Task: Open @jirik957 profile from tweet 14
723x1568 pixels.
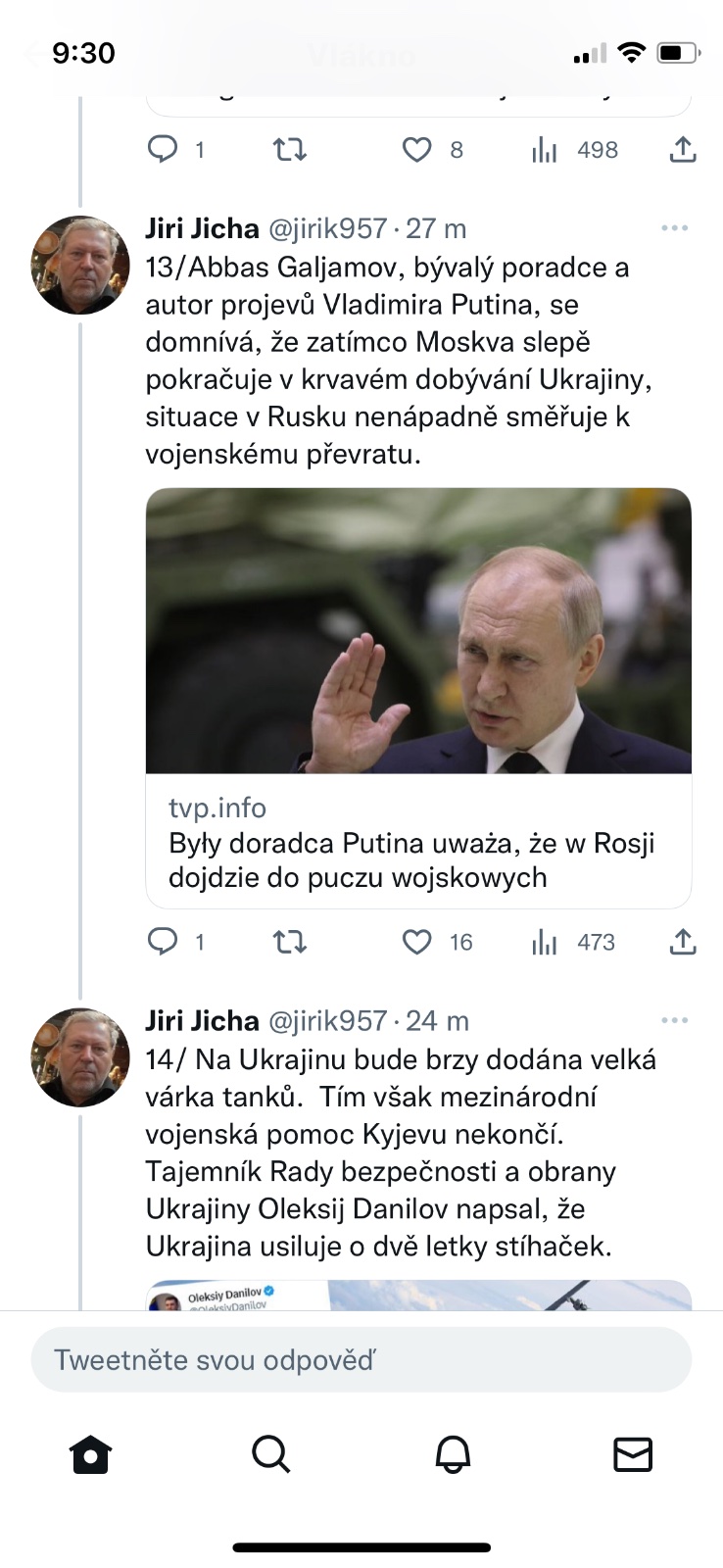Action: pyautogui.click(x=327, y=1021)
